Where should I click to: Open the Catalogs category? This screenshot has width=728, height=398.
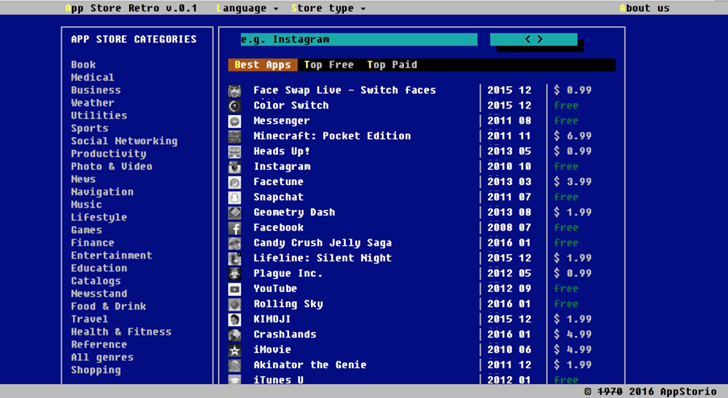(96, 281)
